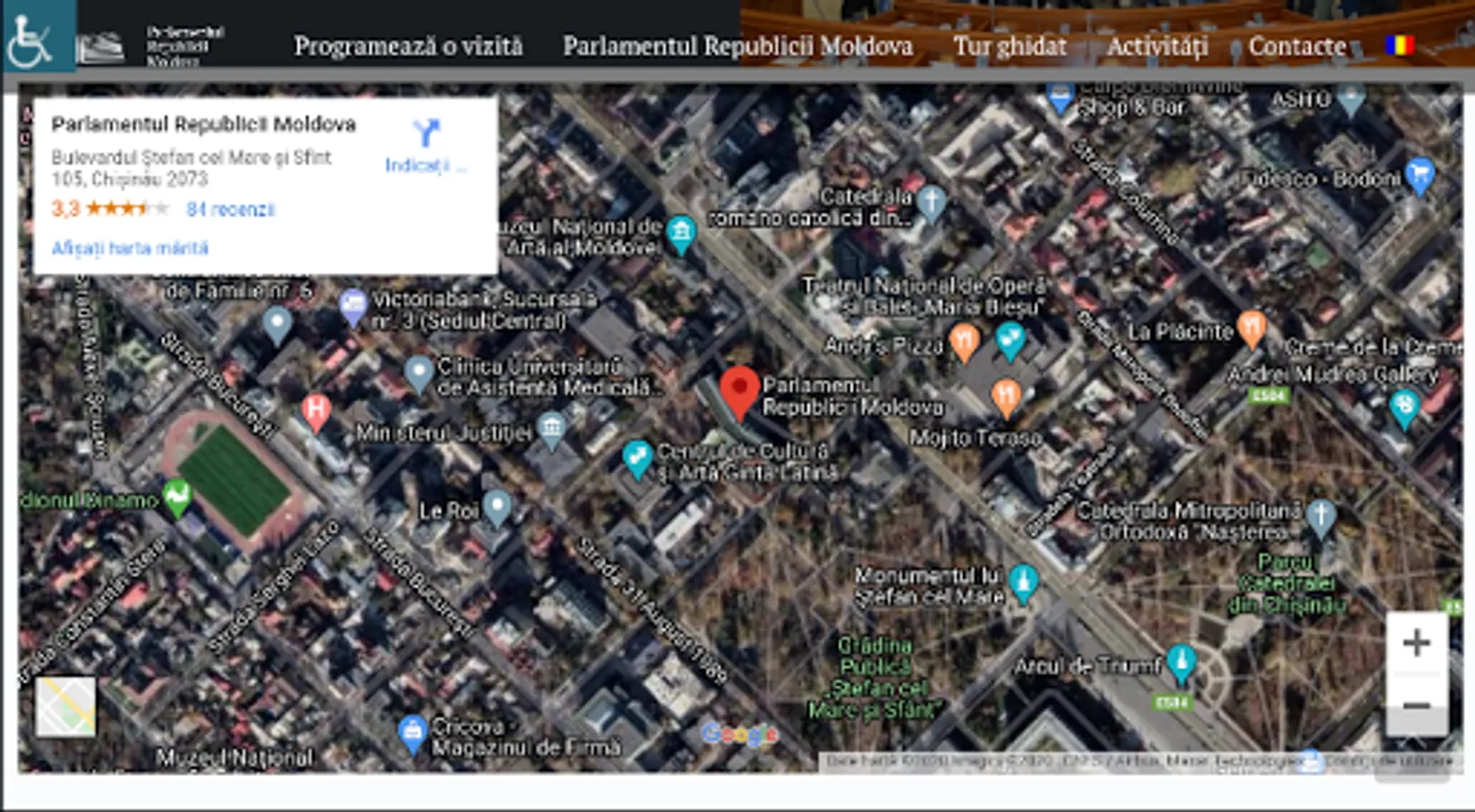This screenshot has width=1475, height=812.
Task: Click the Odesco - Bodoni shopping cart marker
Action: point(1419,176)
